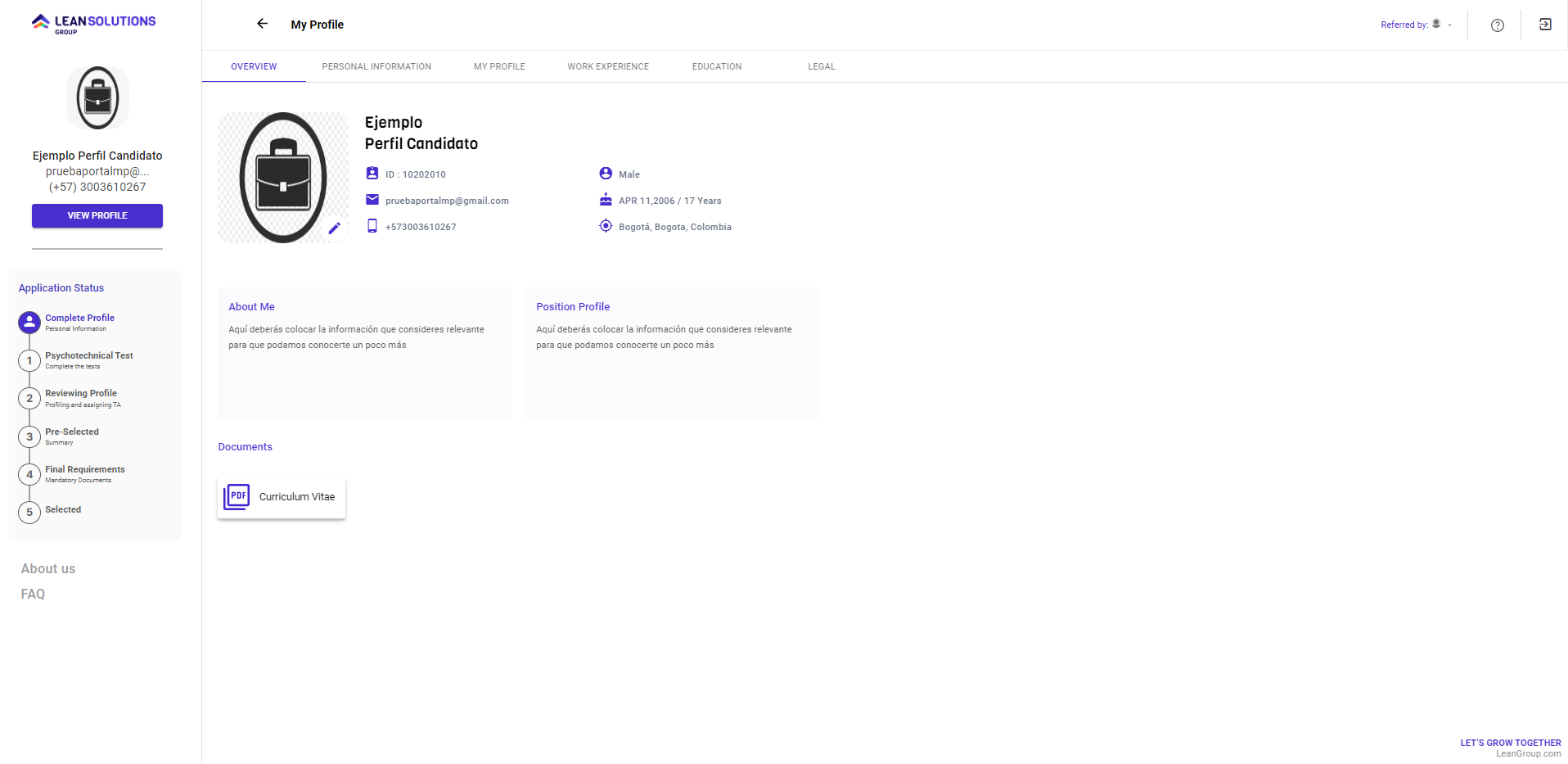The image size is (1568, 764).
Task: Click the Psychotechnical Test step label
Action: [89, 355]
